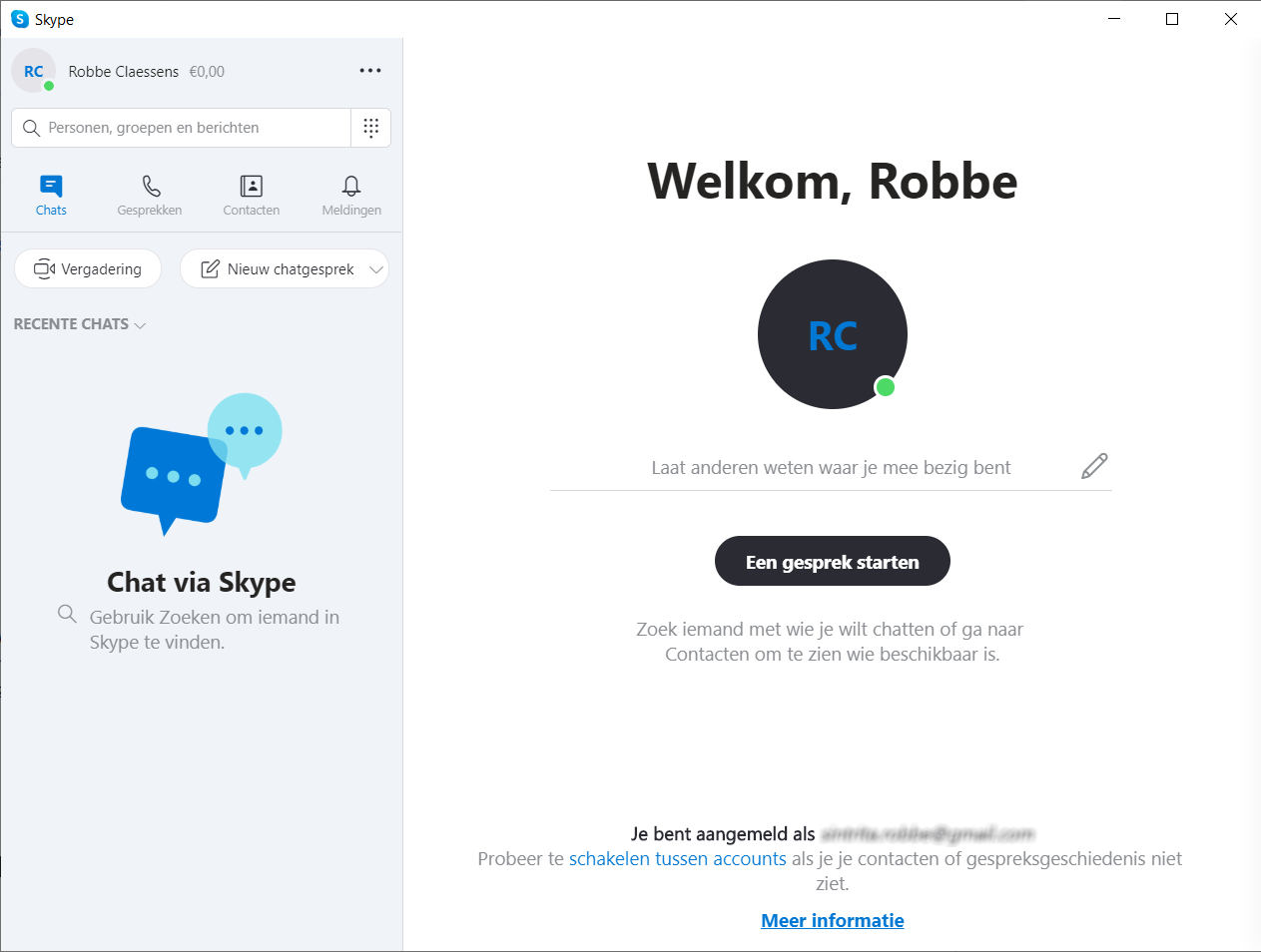Expand the Nieuw chatgesprek dropdown arrow
This screenshot has height=952, width=1261.
point(376,269)
